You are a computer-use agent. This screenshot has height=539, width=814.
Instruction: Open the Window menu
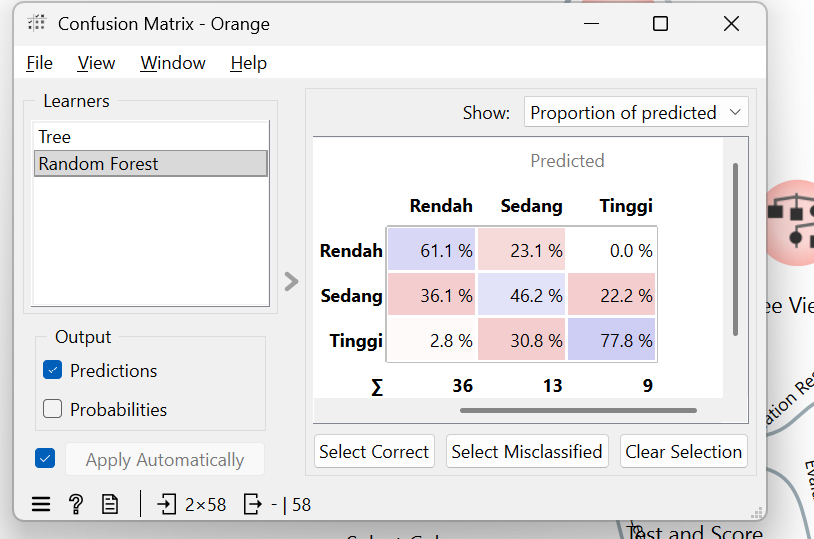pos(173,63)
